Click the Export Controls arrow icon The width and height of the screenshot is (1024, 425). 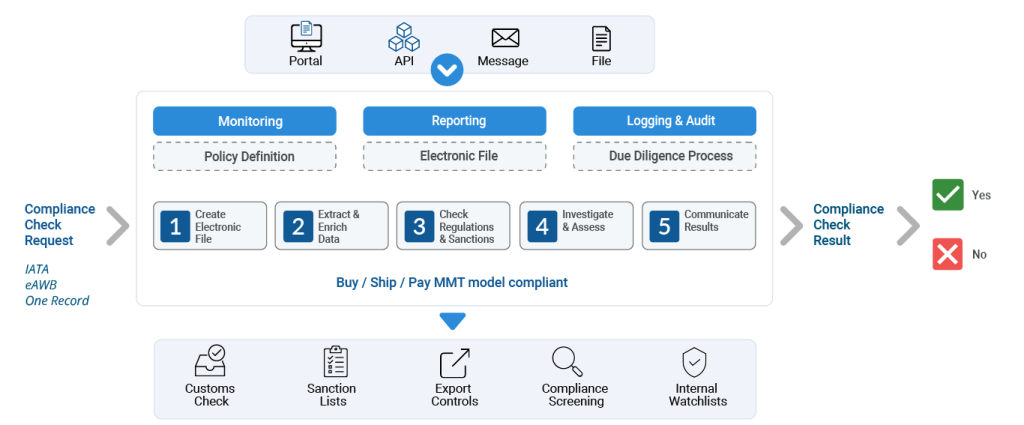(x=455, y=363)
